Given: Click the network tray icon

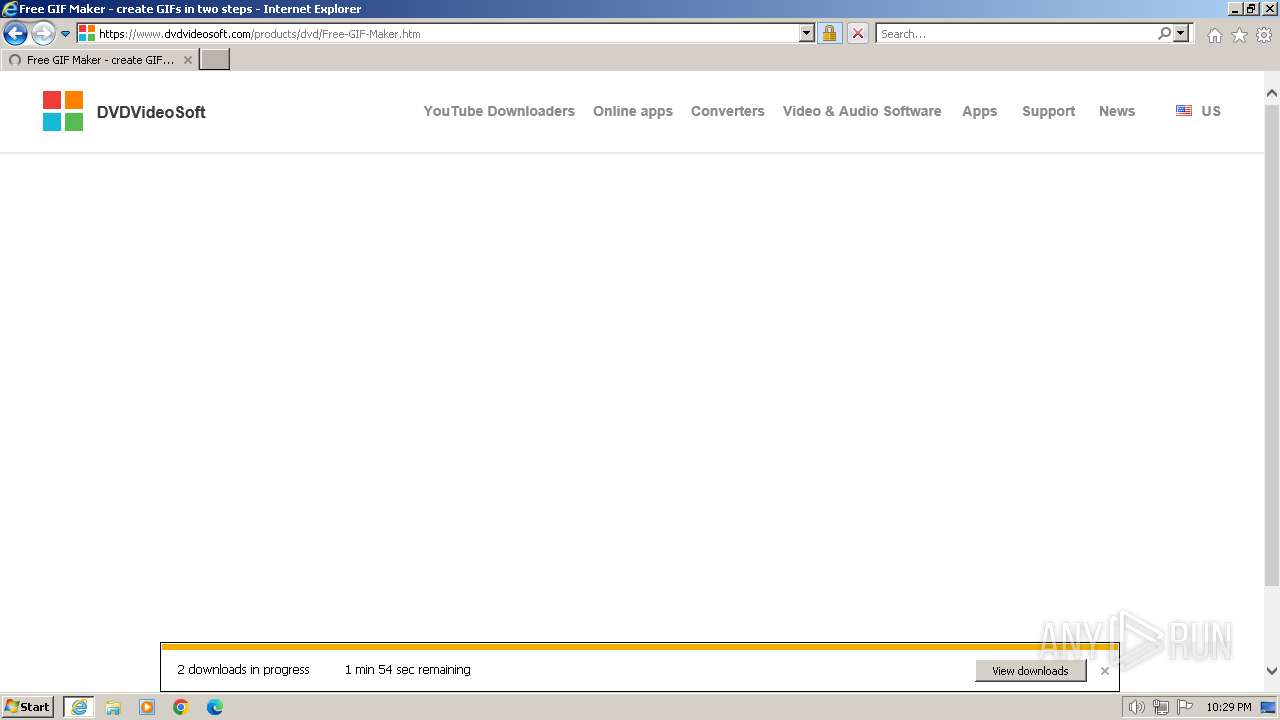Looking at the screenshot, I should 1160,707.
